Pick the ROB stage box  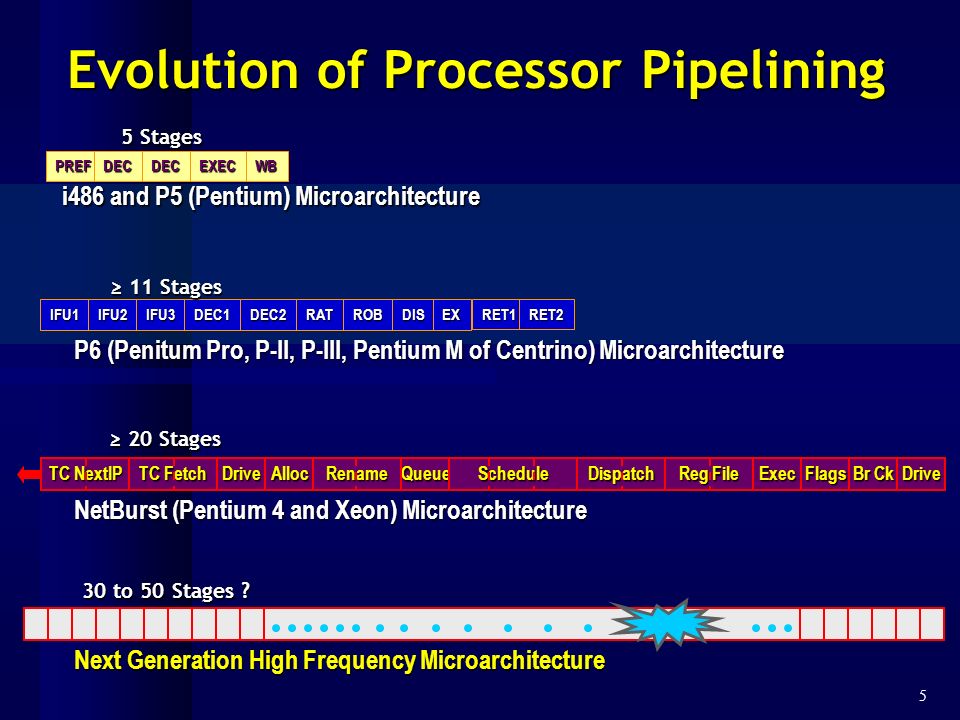coord(367,315)
